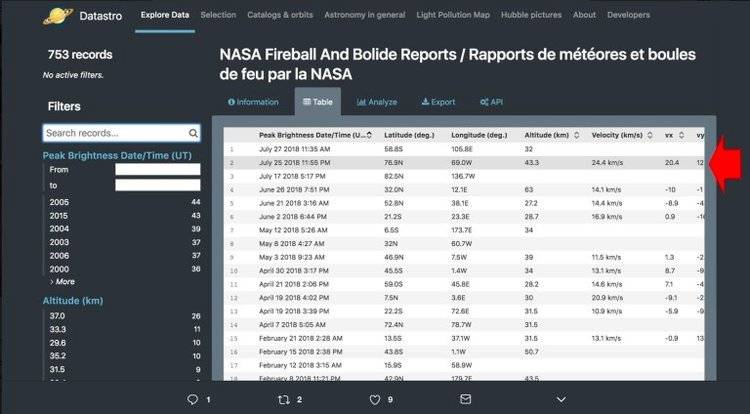Filter by altitude 35.2
750x414 pixels.
pos(124,356)
